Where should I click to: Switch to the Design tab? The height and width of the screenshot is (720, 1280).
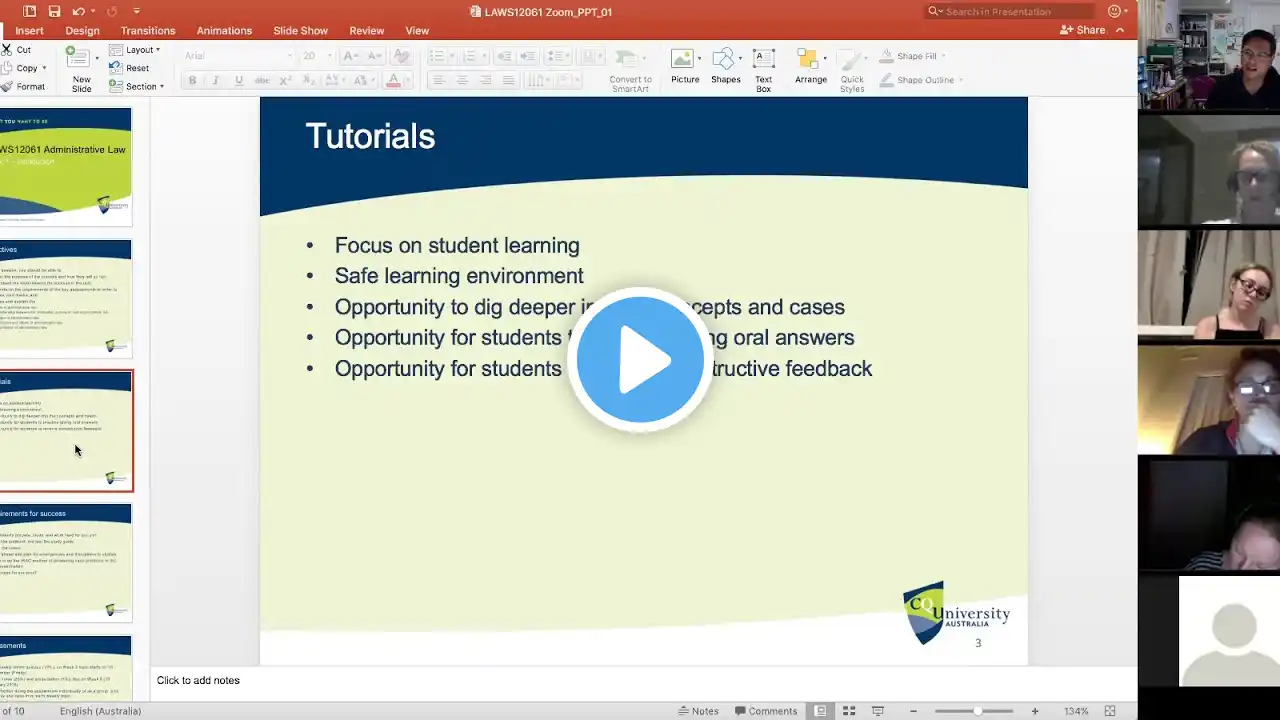[x=82, y=31]
